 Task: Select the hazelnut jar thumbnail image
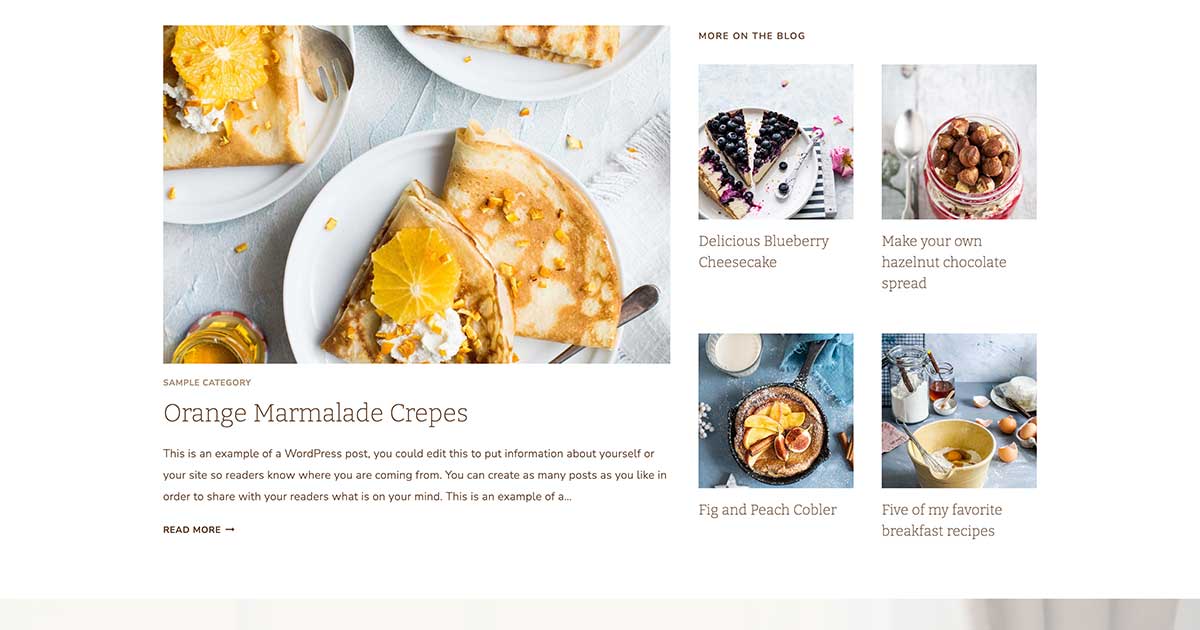click(x=959, y=142)
